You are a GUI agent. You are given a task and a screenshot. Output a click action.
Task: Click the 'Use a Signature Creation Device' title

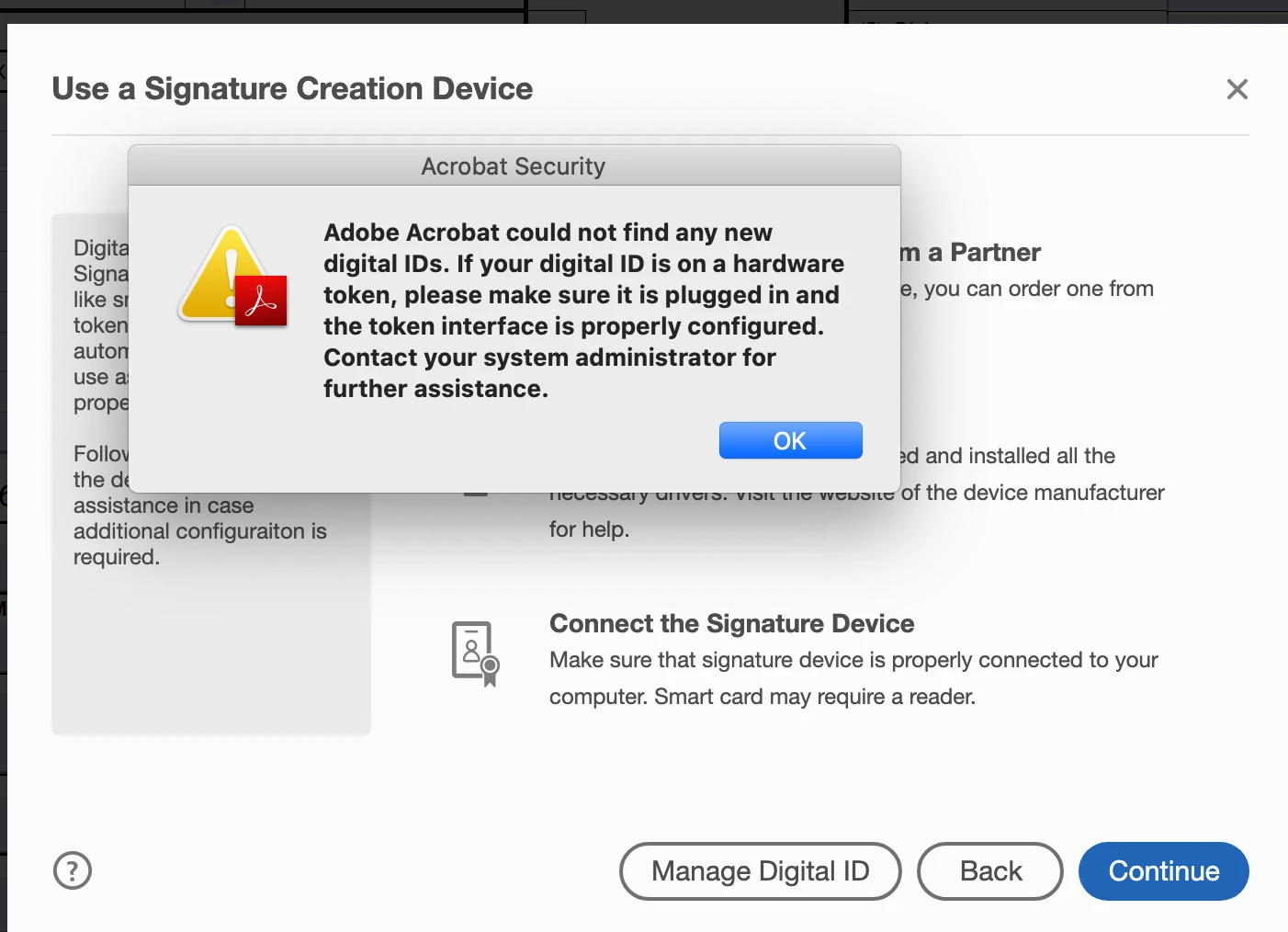(292, 88)
